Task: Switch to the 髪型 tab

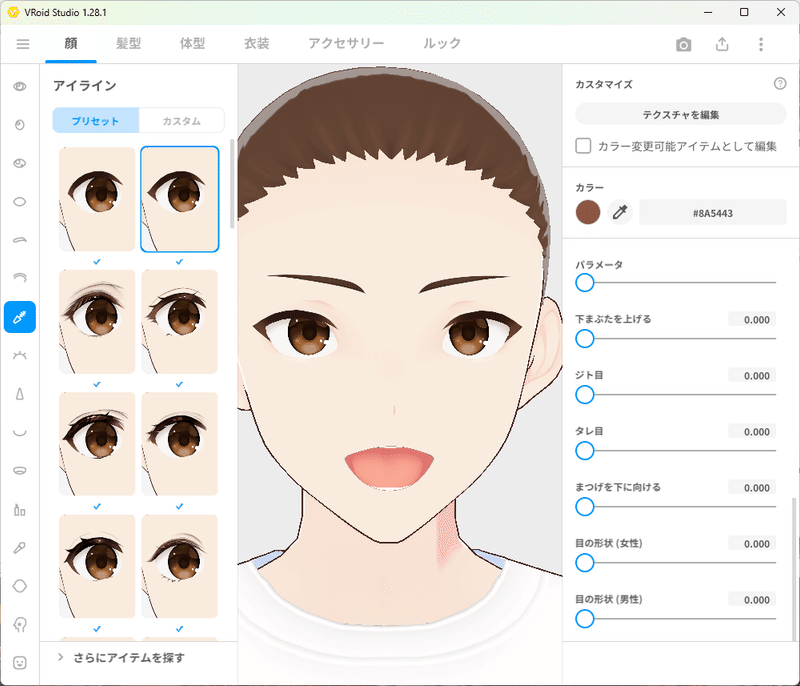Action: click(129, 44)
